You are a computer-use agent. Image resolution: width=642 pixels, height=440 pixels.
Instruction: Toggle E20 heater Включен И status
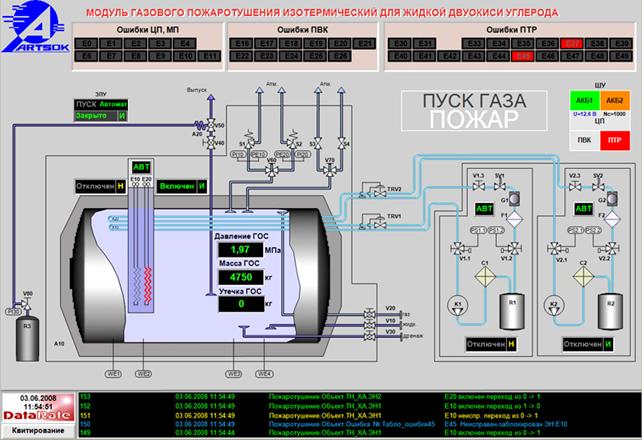click(x=182, y=186)
